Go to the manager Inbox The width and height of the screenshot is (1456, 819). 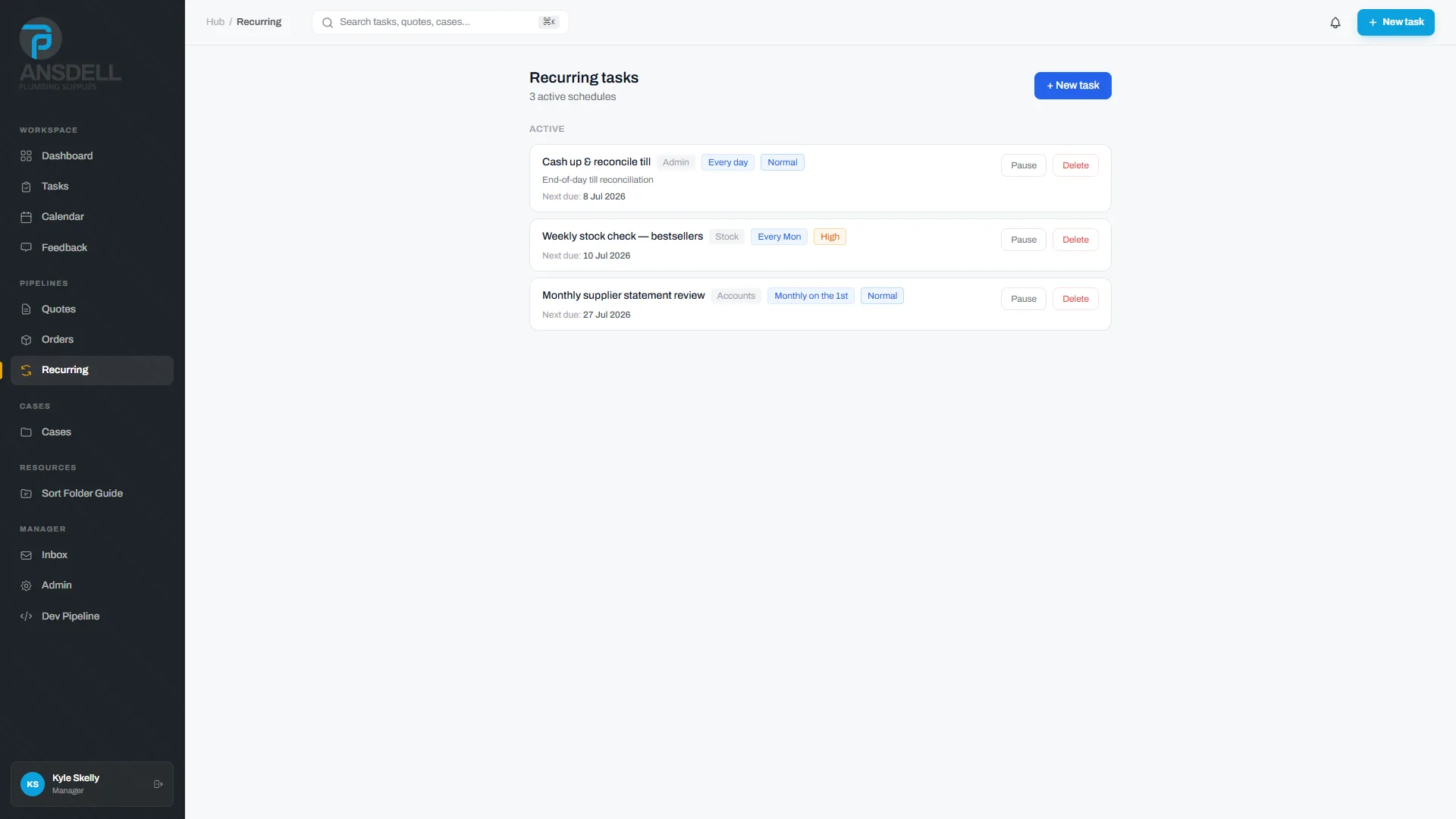coord(92,555)
